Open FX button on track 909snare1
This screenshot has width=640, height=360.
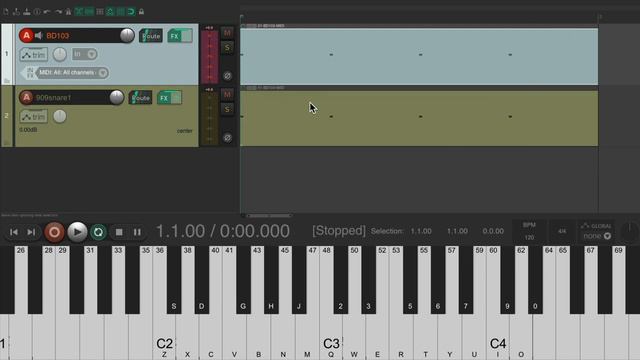164,98
